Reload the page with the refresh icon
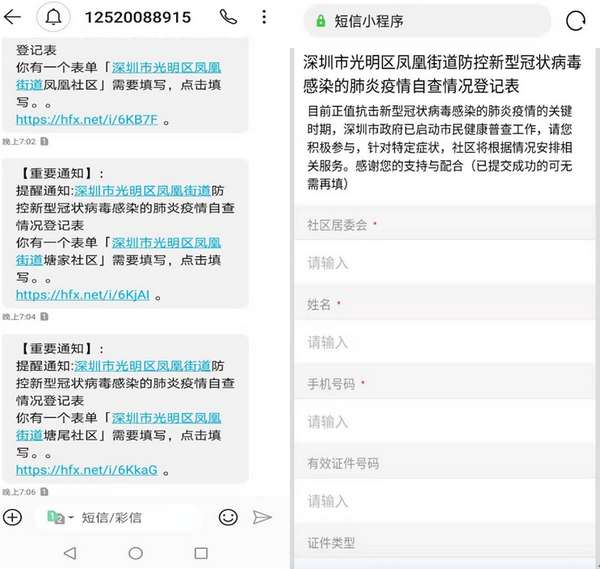The width and height of the screenshot is (600, 569). tap(576, 20)
